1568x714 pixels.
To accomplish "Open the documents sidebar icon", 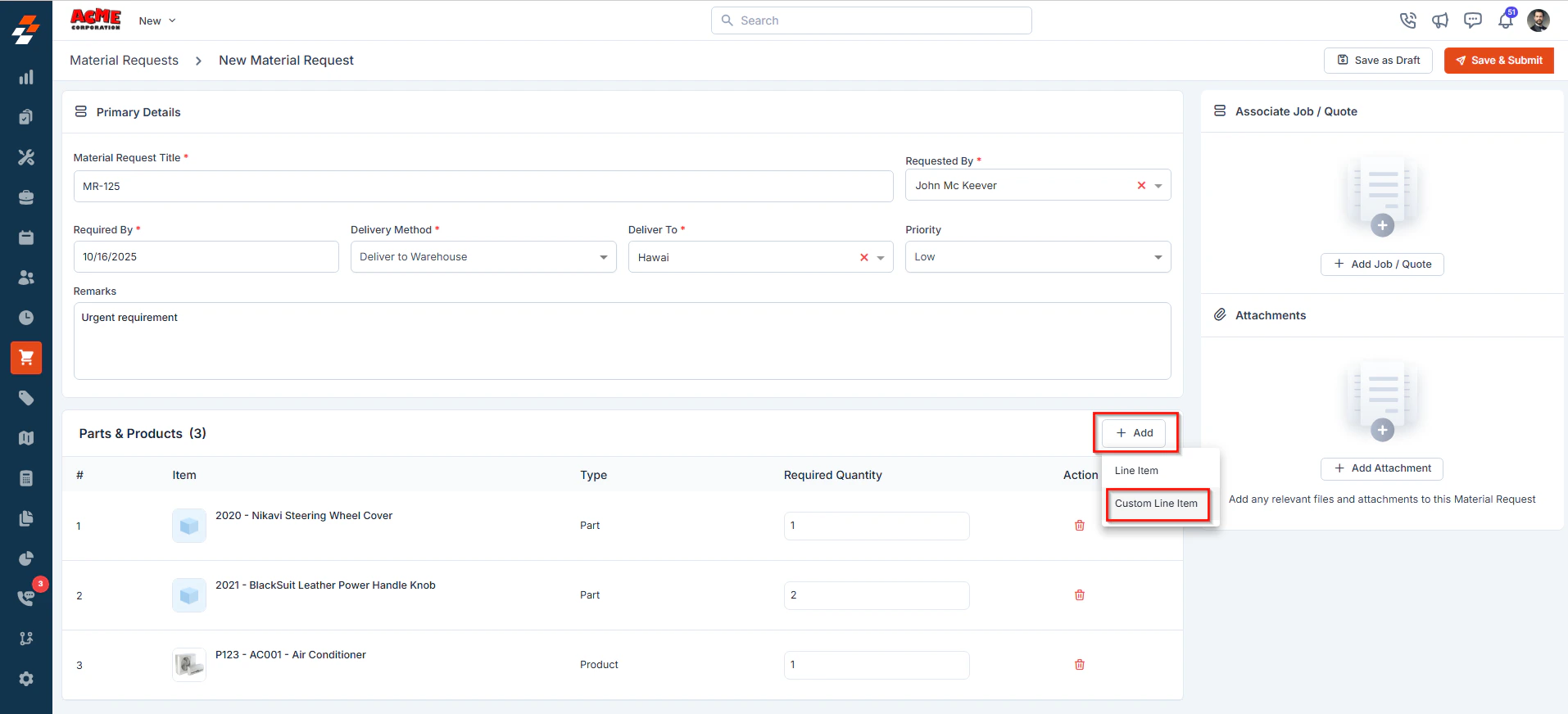I will 26,518.
